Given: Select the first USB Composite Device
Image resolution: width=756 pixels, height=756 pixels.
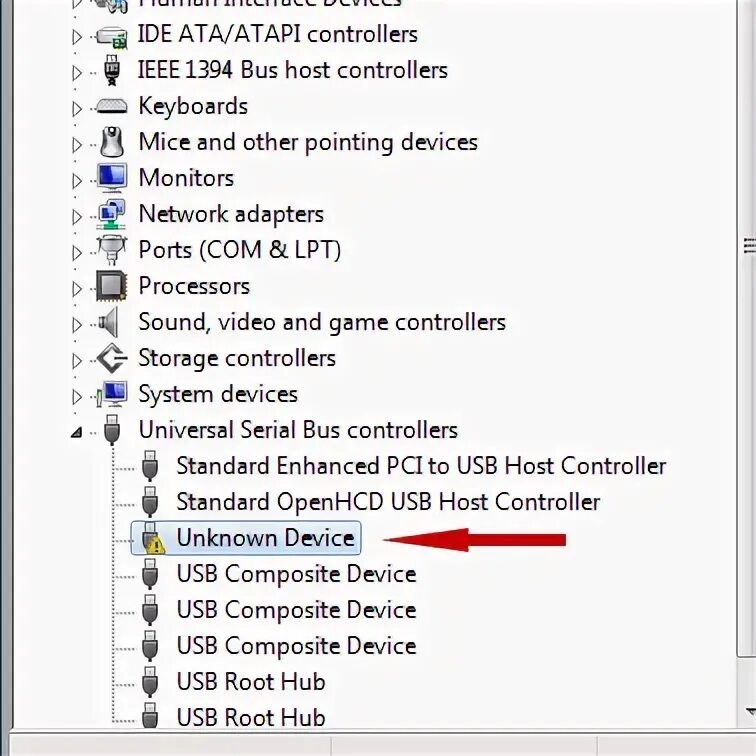Looking at the screenshot, I should coord(296,574).
